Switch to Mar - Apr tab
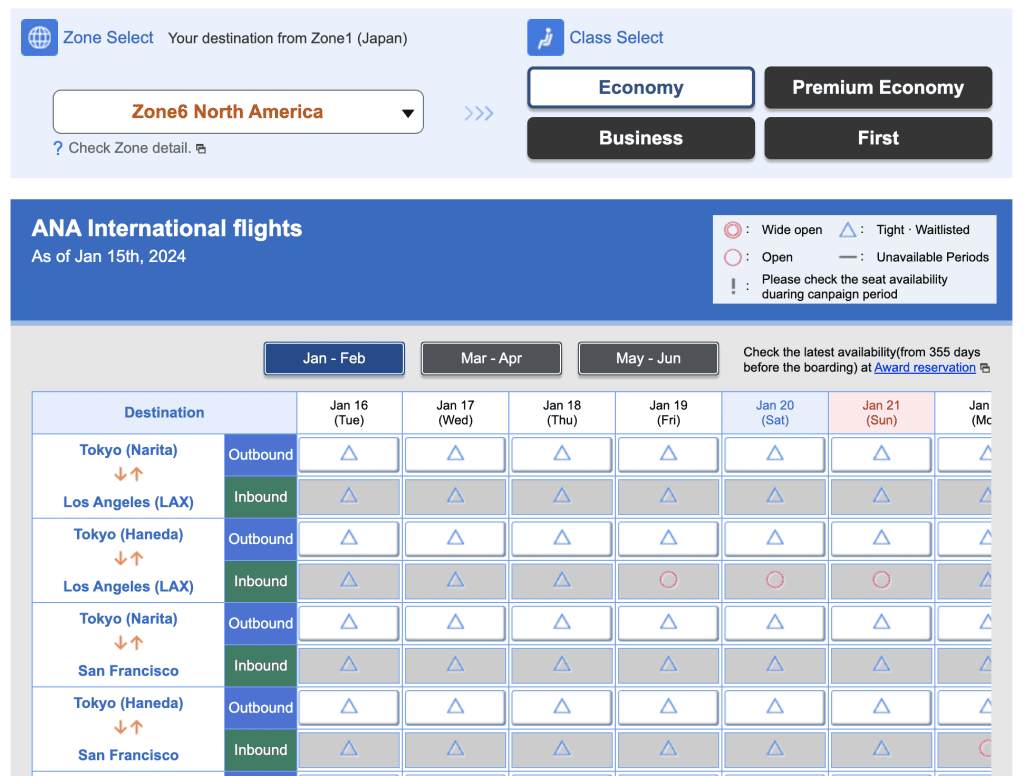The width and height of the screenshot is (1024, 776). click(x=491, y=359)
